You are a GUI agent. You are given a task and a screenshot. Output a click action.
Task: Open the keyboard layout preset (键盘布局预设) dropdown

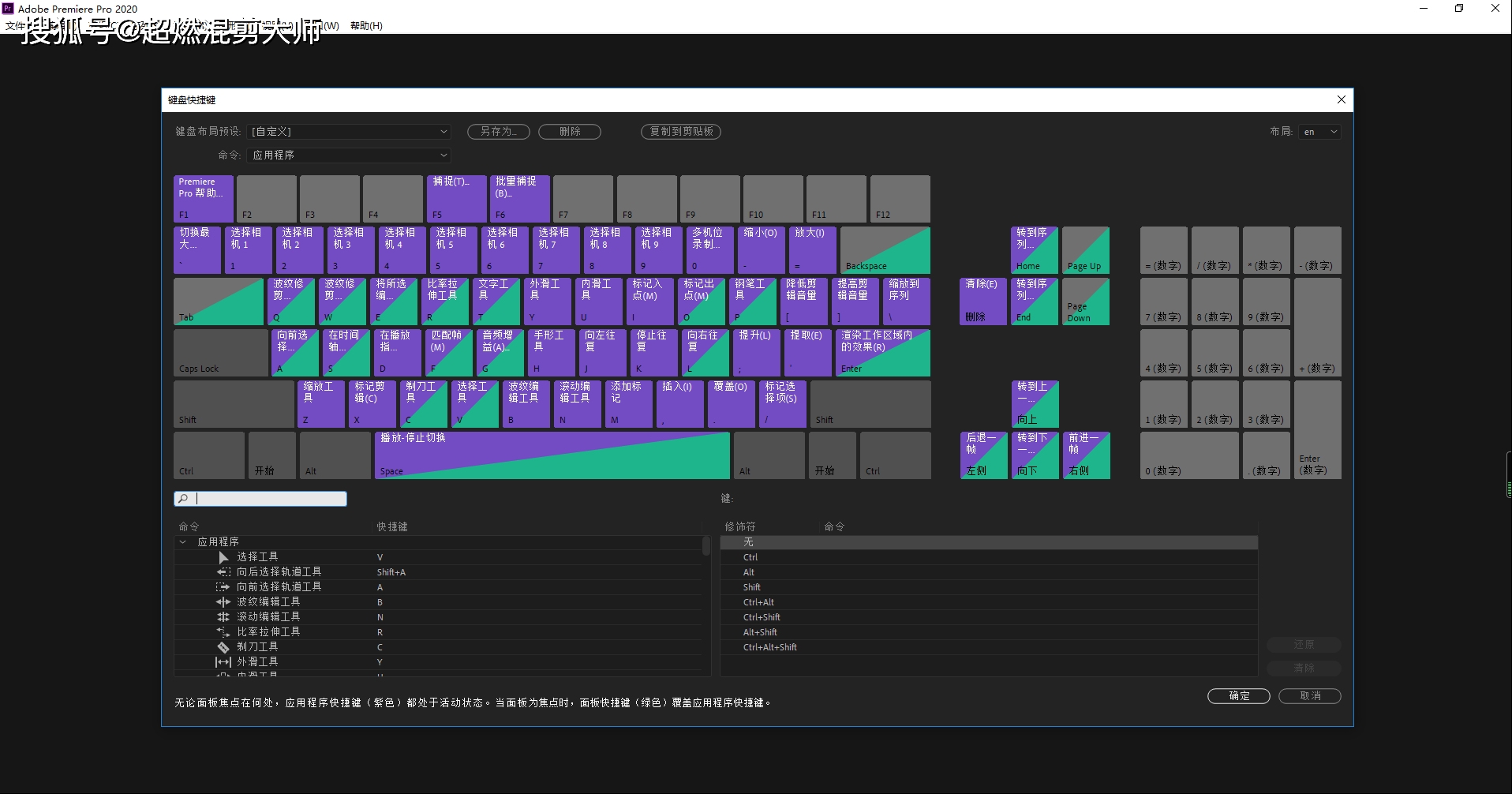pos(349,132)
